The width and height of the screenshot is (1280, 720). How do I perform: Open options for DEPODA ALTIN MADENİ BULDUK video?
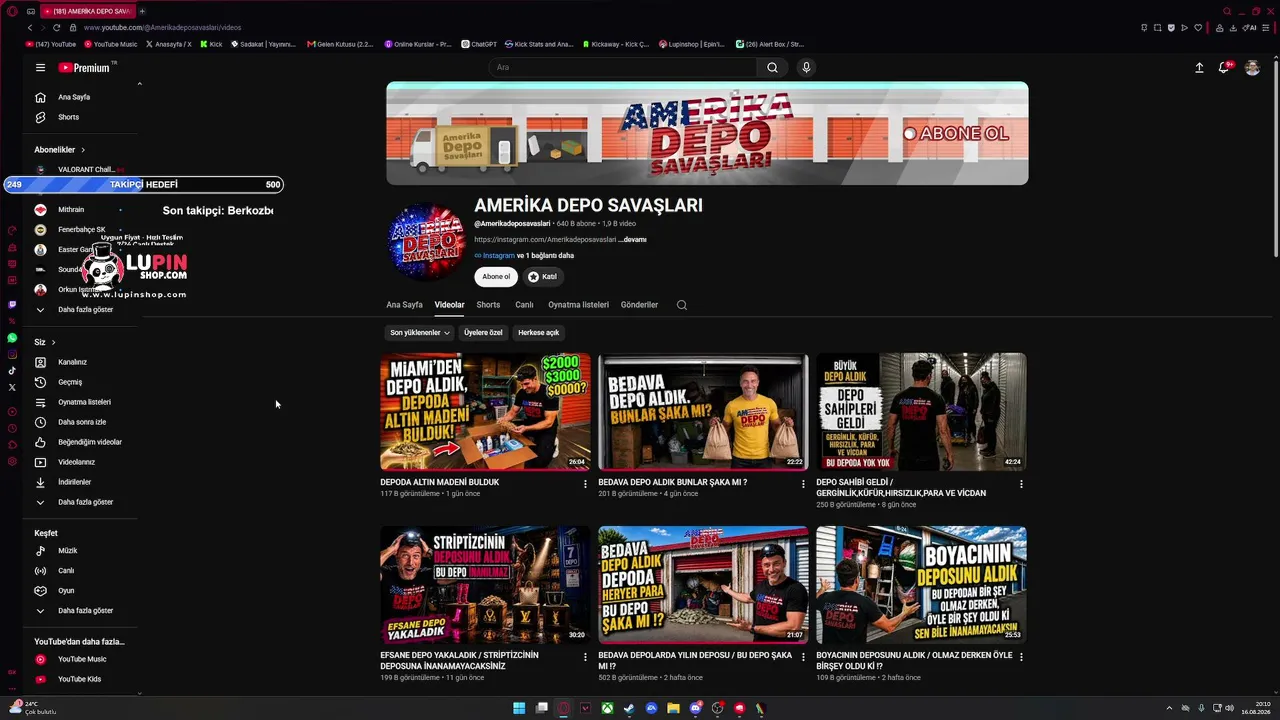point(585,484)
